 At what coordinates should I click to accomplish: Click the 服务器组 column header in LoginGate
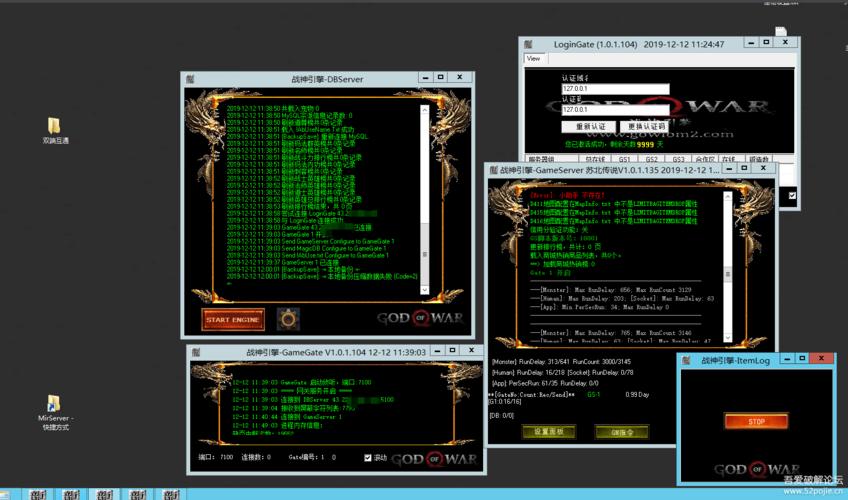(552, 159)
